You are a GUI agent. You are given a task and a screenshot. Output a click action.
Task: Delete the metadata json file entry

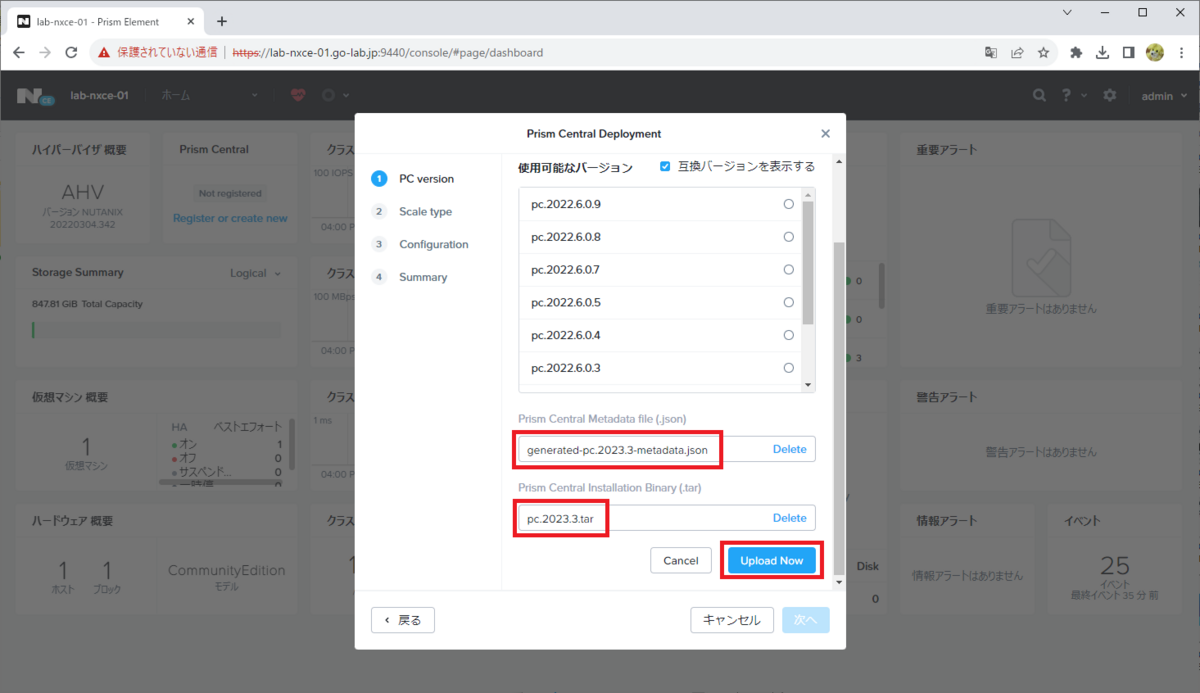coord(789,449)
